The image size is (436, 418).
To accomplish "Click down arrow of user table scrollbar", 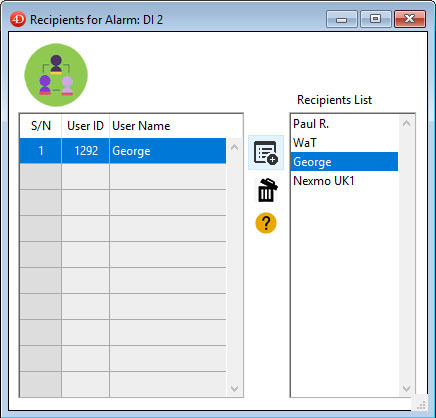I will point(234,388).
